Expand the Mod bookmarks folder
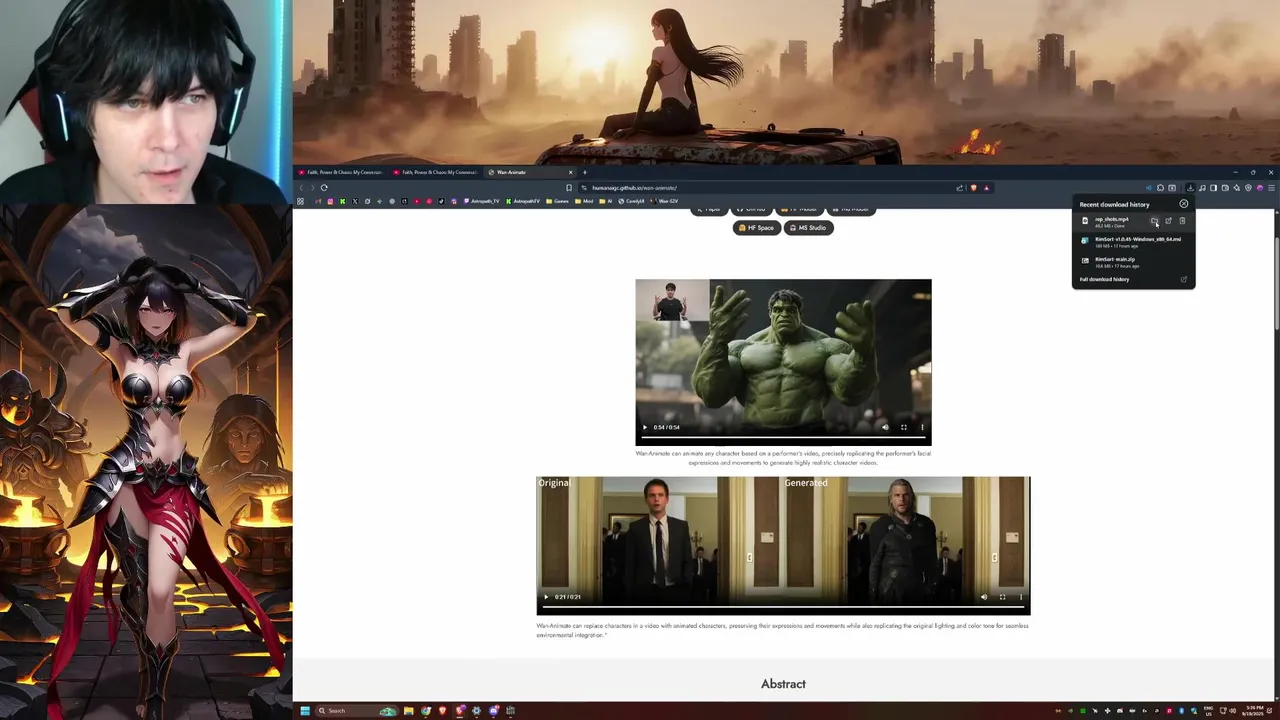 click(584, 201)
